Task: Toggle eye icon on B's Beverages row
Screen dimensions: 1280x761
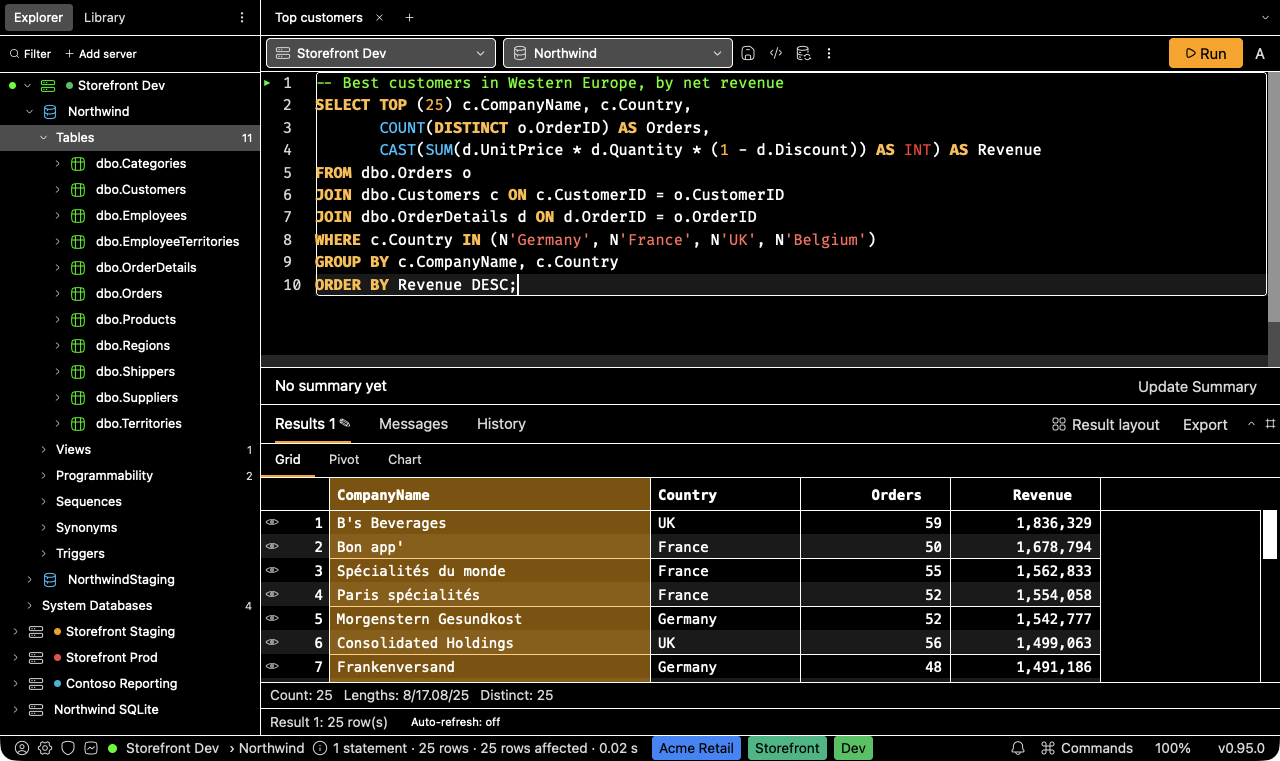Action: click(x=271, y=523)
